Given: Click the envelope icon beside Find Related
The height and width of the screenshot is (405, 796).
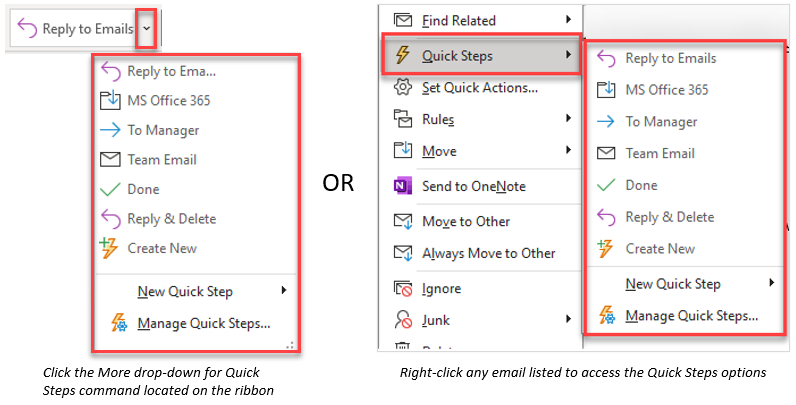Looking at the screenshot, I should (403, 20).
